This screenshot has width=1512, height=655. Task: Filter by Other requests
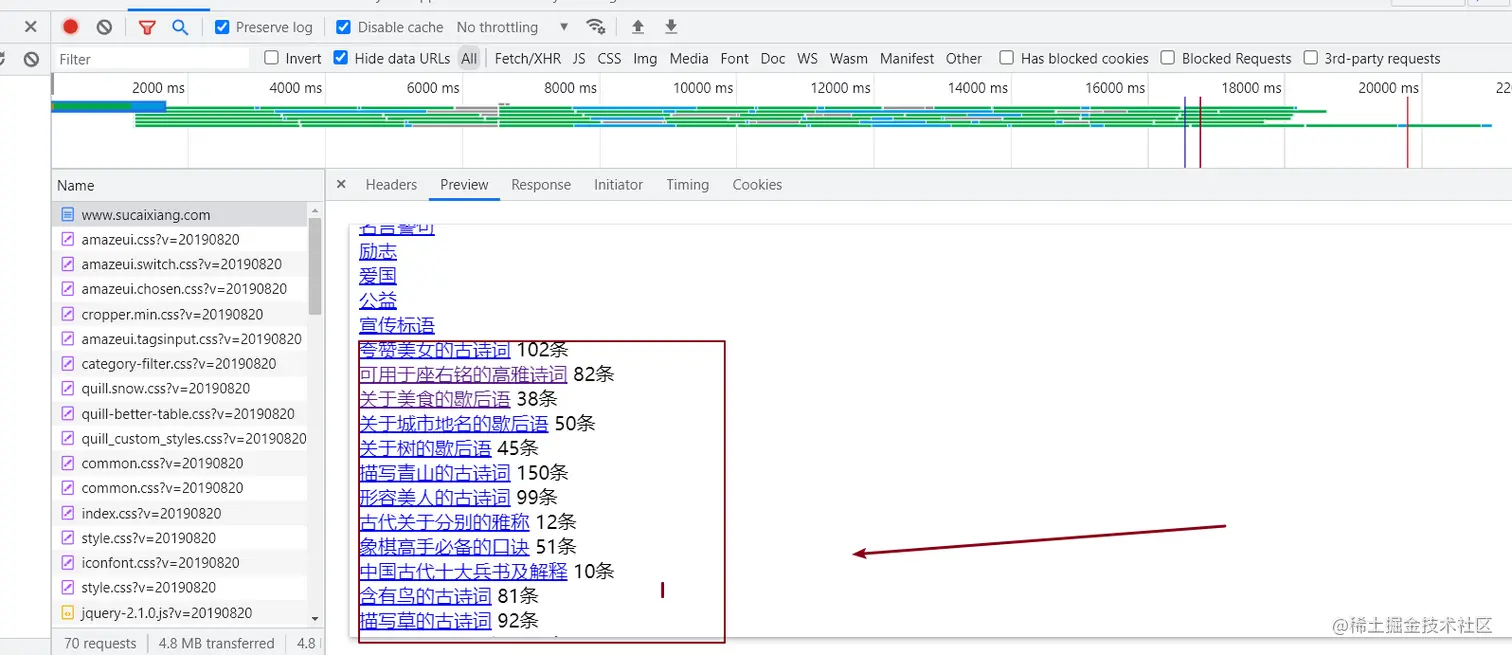click(964, 59)
